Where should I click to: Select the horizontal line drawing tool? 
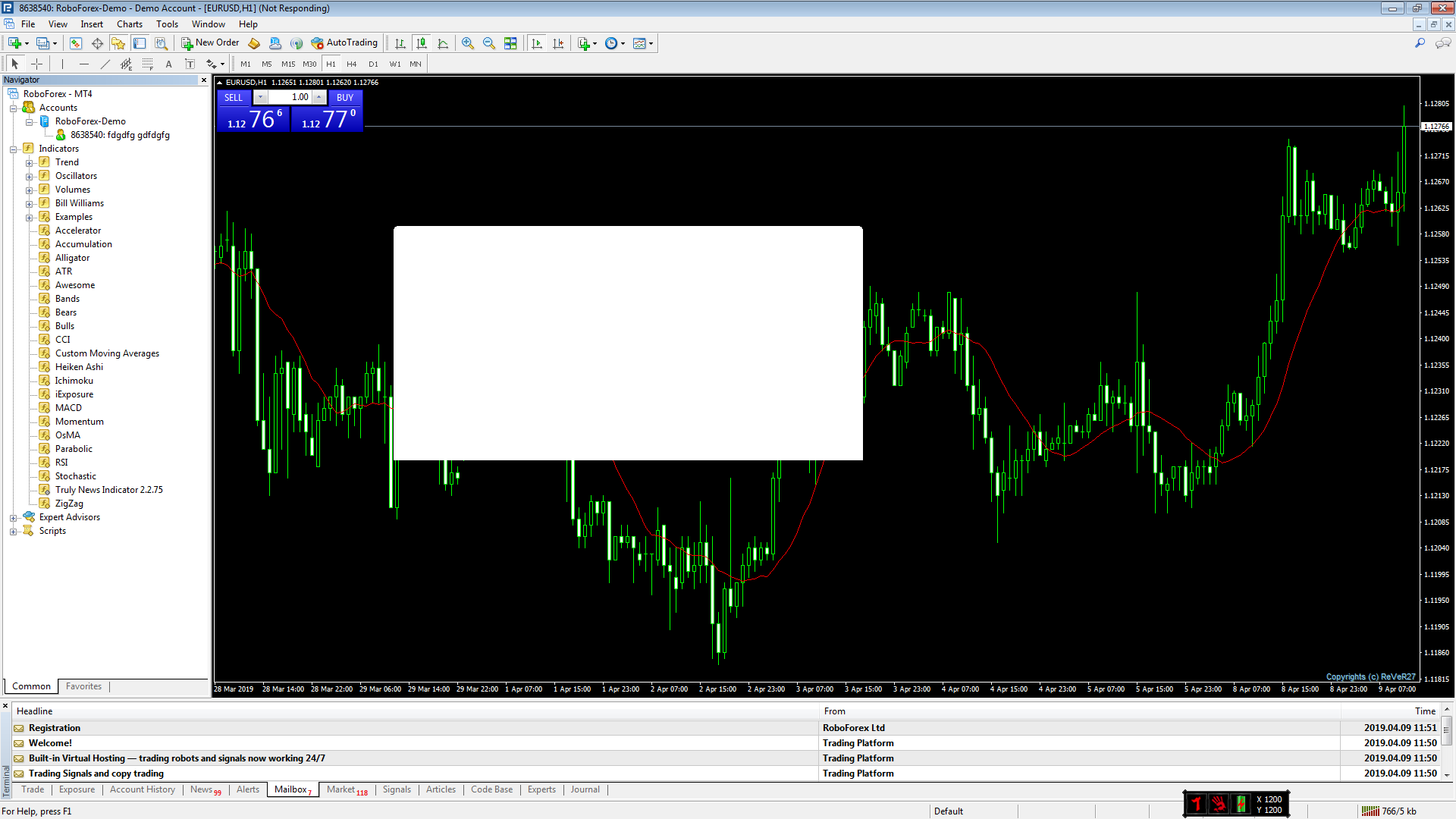coord(83,64)
